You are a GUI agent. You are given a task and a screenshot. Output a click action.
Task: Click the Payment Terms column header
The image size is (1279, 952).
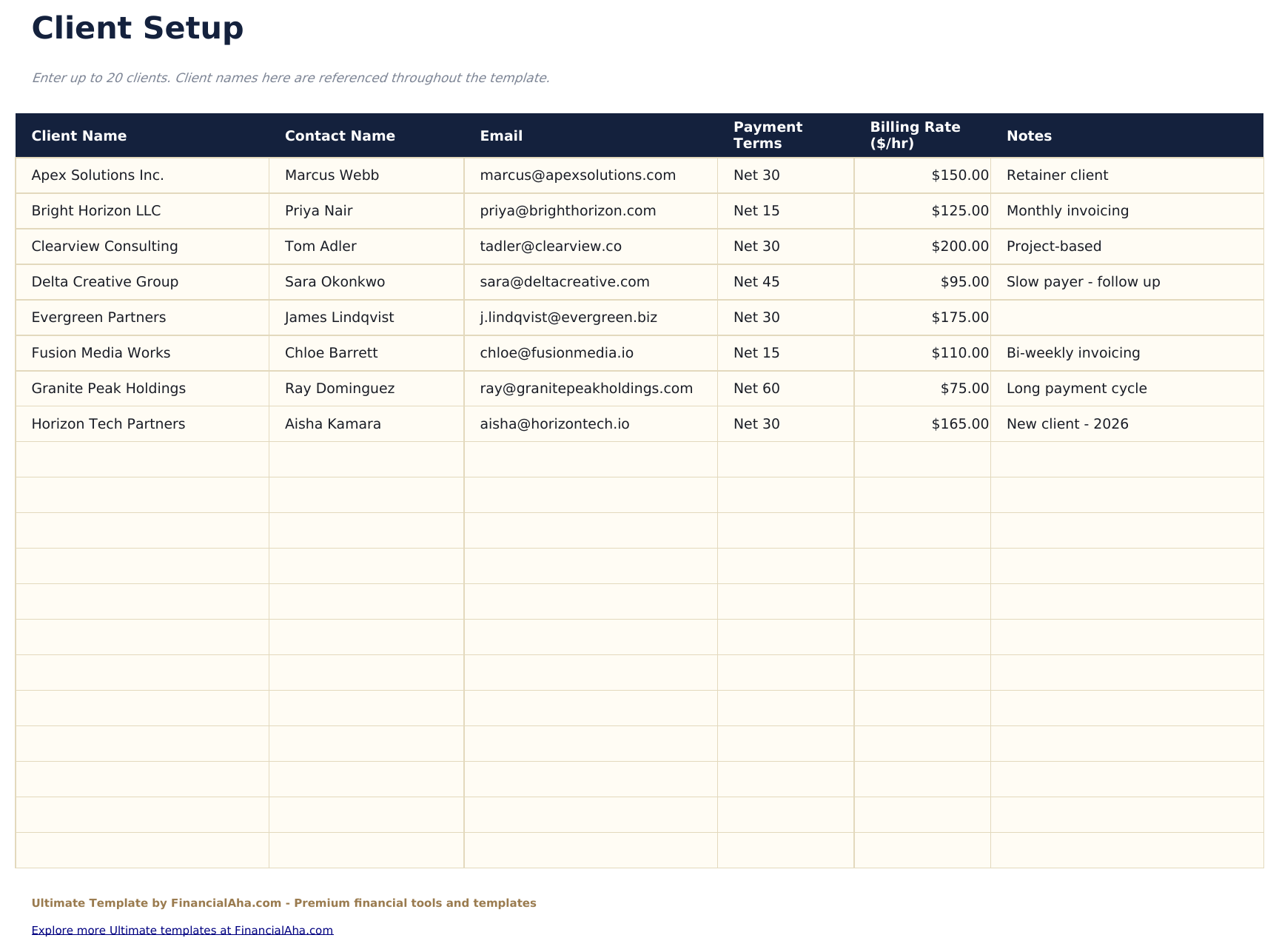768,136
